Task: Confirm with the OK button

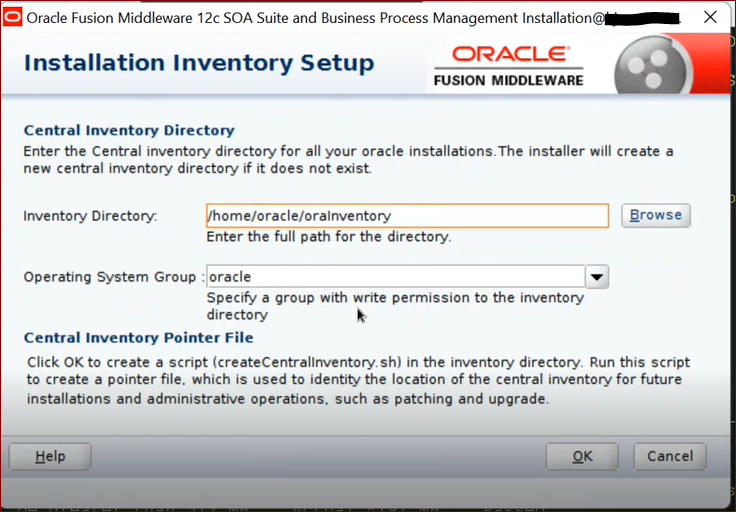Action: coord(582,456)
